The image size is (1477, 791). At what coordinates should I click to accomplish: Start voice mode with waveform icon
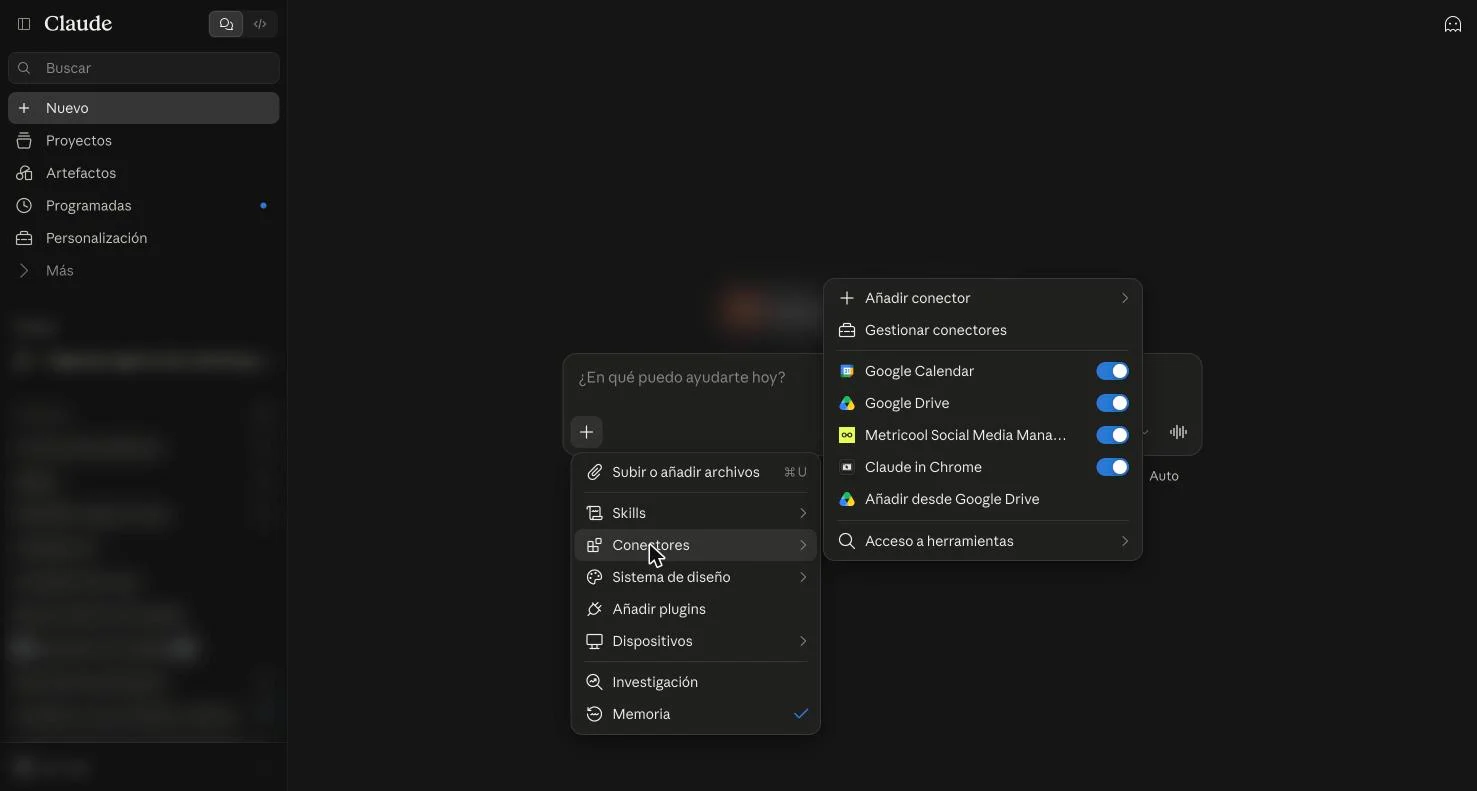click(1178, 432)
